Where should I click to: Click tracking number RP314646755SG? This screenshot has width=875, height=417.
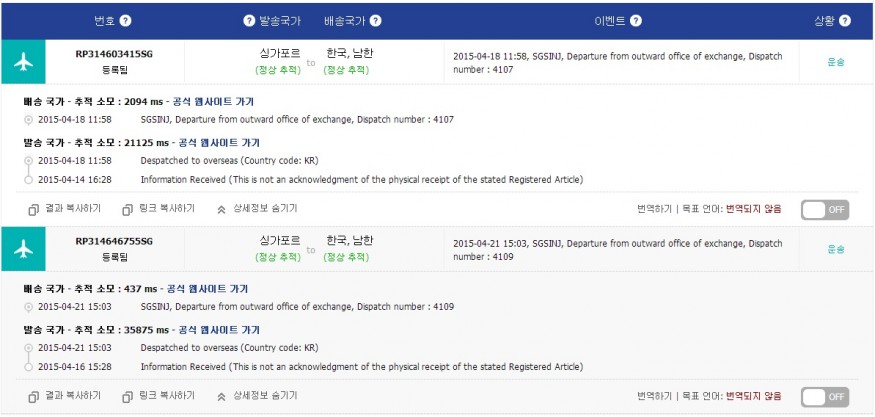114,241
